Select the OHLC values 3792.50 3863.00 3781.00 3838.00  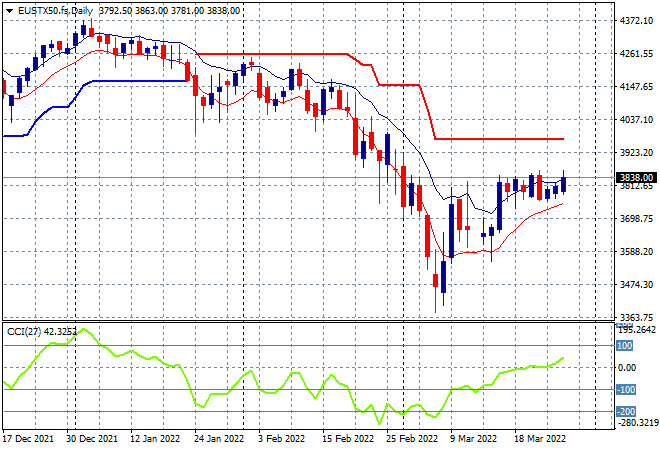pyautogui.click(x=170, y=11)
